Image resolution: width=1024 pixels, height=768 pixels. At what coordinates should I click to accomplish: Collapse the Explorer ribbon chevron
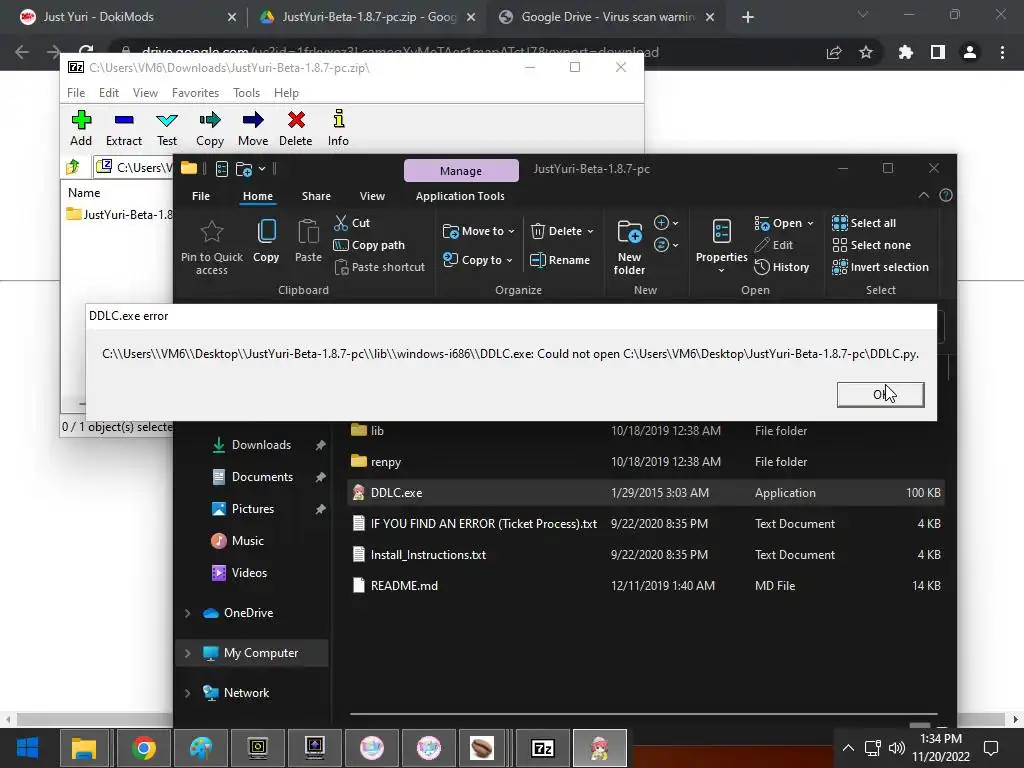tap(923, 195)
